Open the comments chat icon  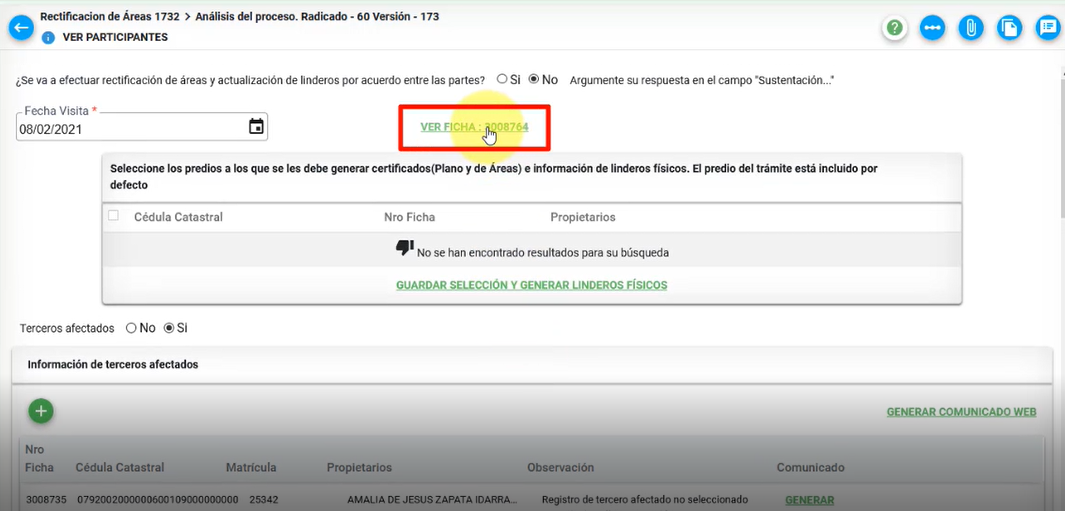tap(1047, 28)
